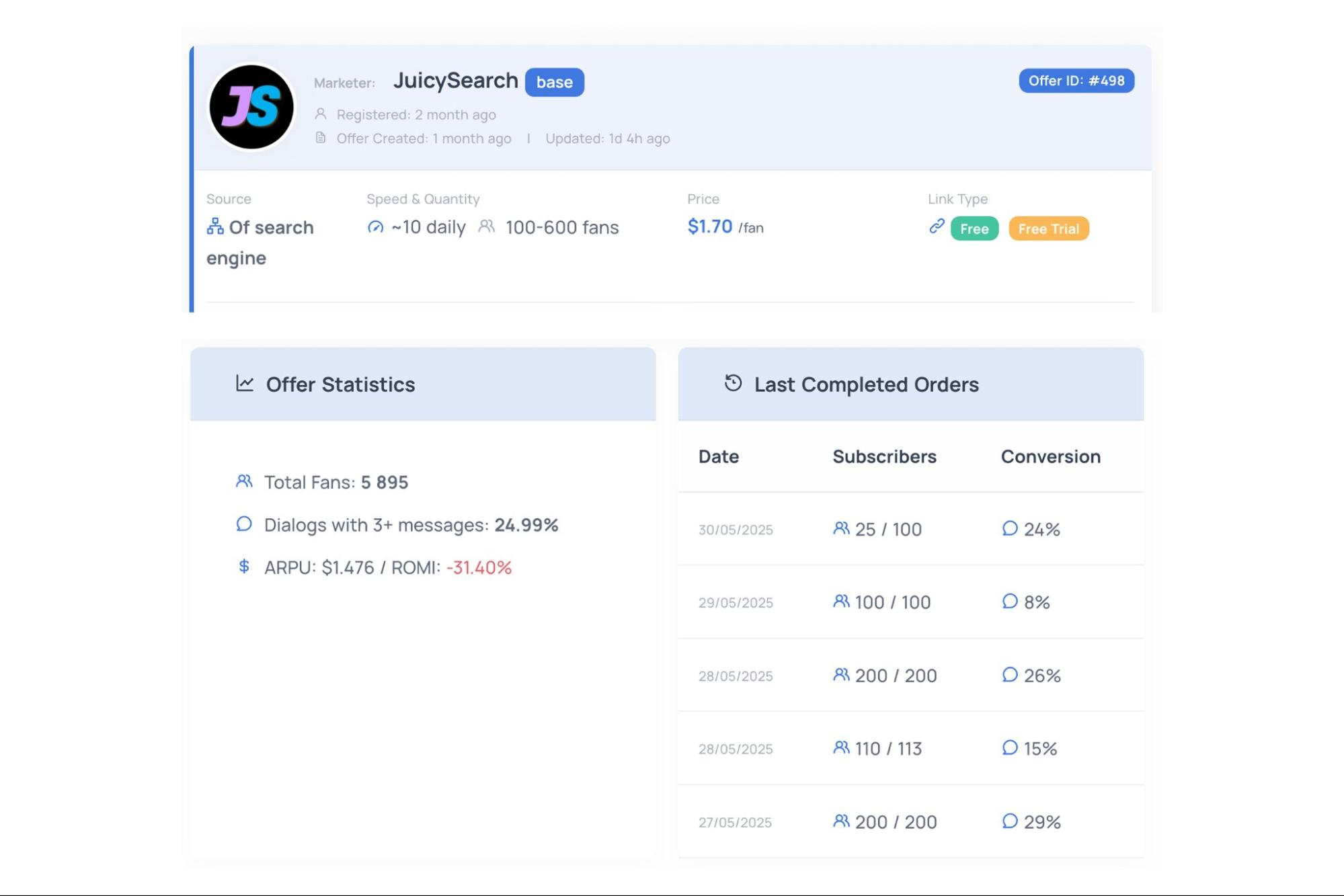Click the chain link icon under Link Type

click(937, 227)
